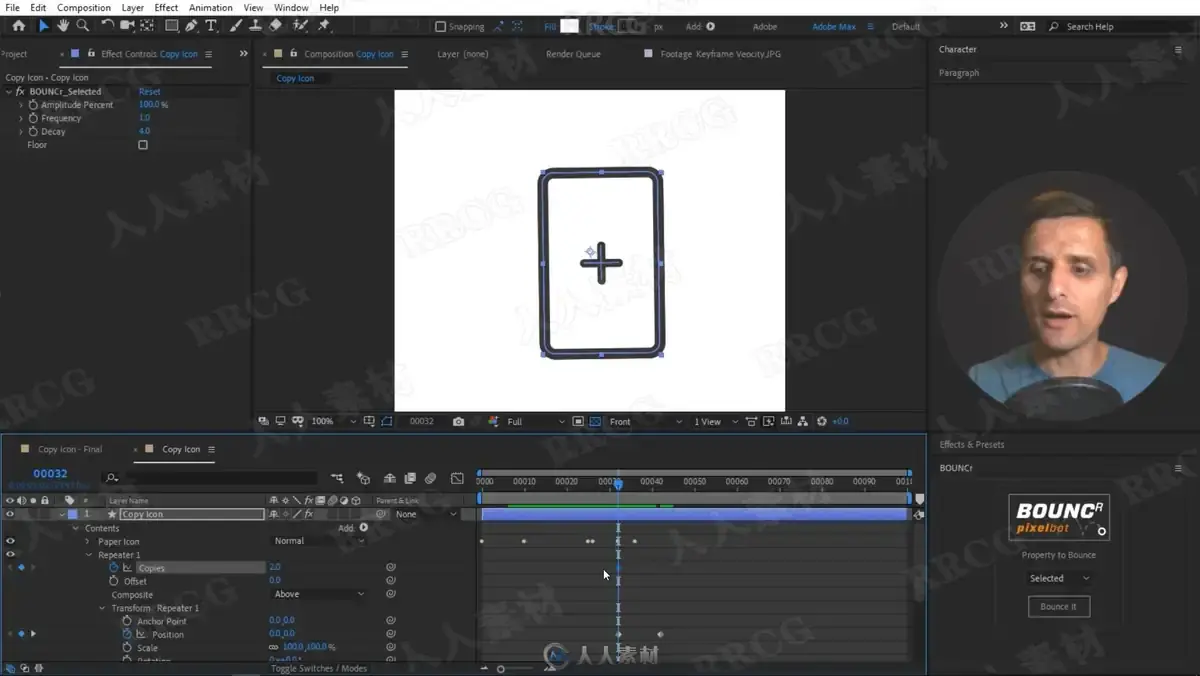Toggle Transparency Grid in viewer
The image size is (1200, 676).
point(596,422)
